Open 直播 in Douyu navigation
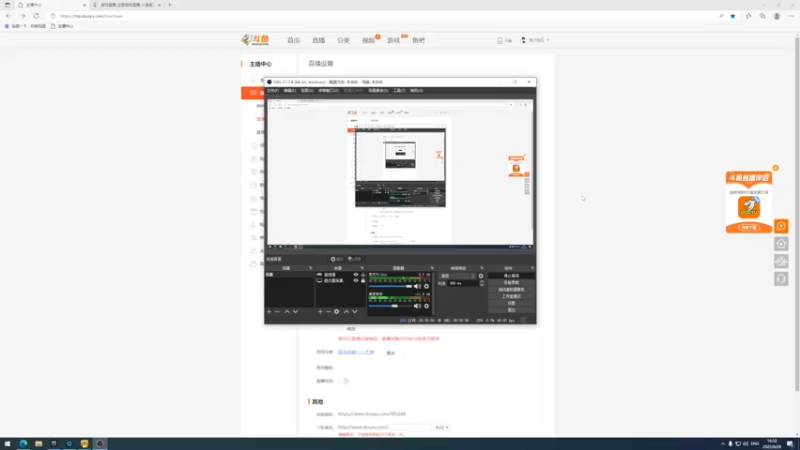 (x=318, y=40)
